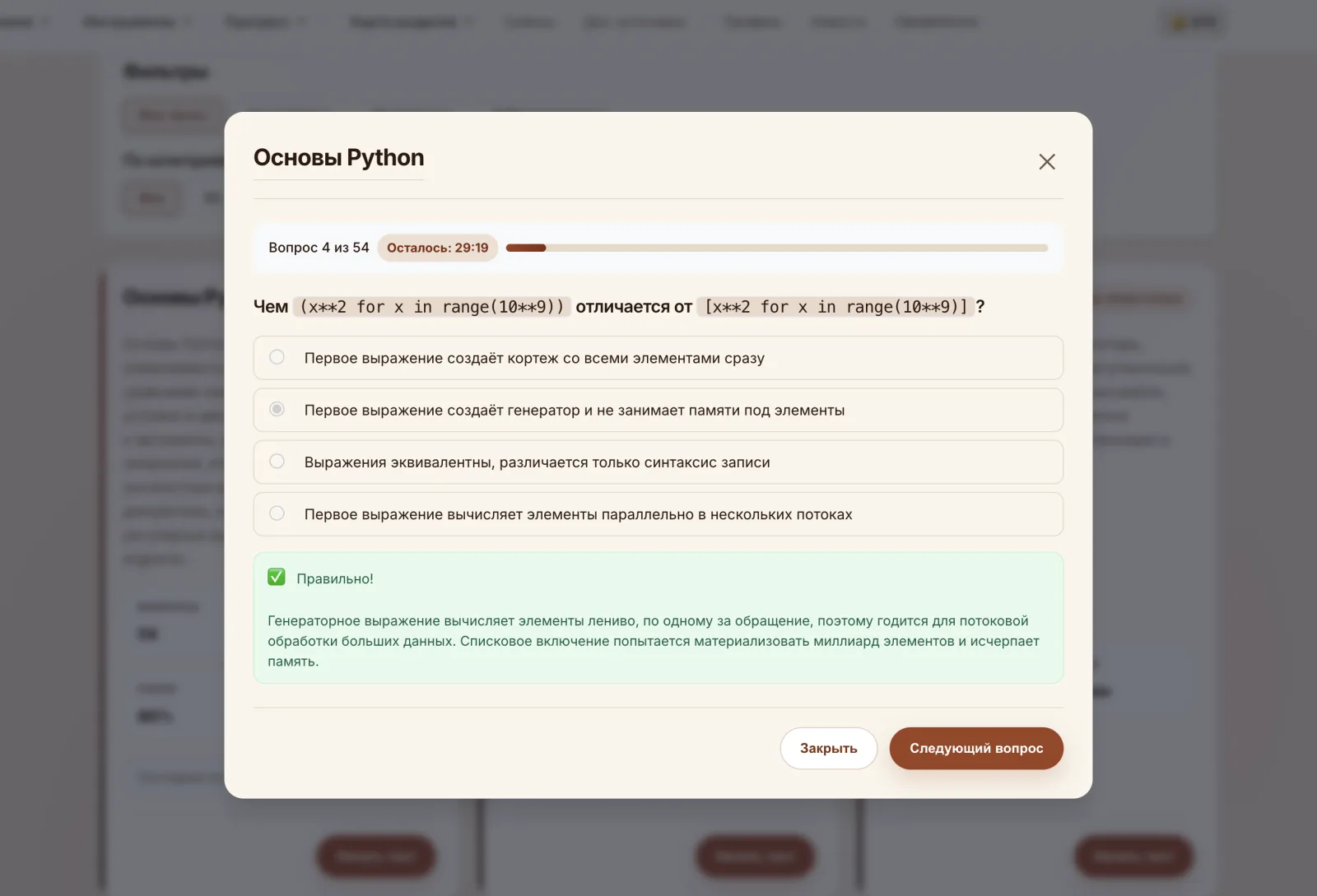Image resolution: width=1317 pixels, height=896 pixels.
Task: Click the empty track of the quiz progress bar
Action: point(797,248)
